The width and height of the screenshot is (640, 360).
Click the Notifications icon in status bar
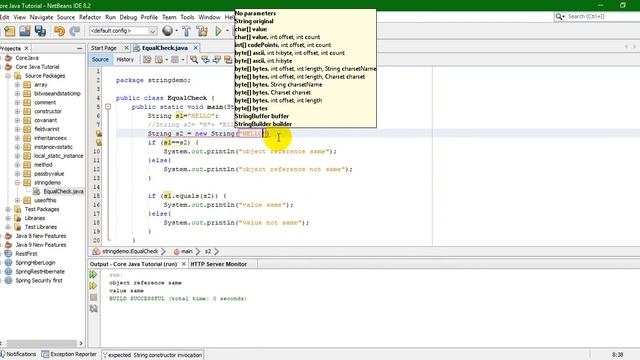coord(3,354)
